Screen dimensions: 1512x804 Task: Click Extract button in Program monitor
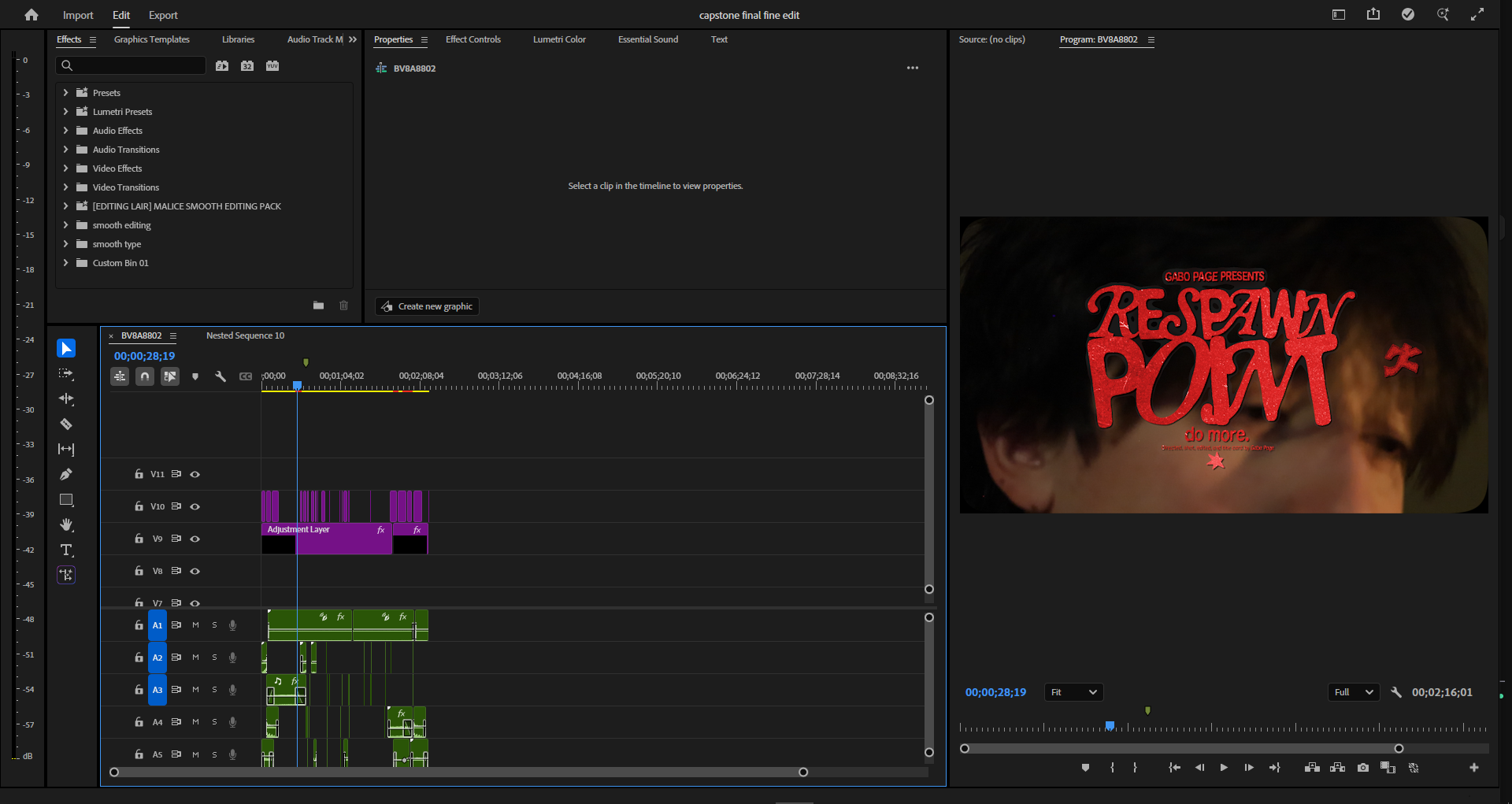[x=1337, y=768]
